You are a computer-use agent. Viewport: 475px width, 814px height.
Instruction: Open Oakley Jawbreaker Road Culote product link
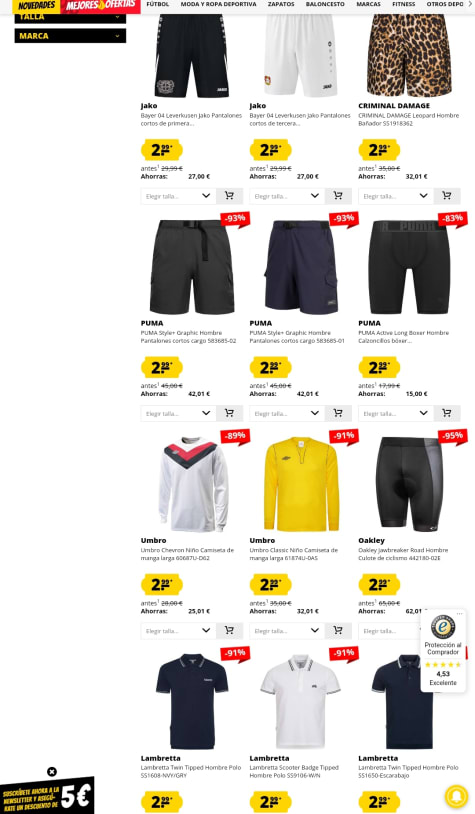coord(403,554)
